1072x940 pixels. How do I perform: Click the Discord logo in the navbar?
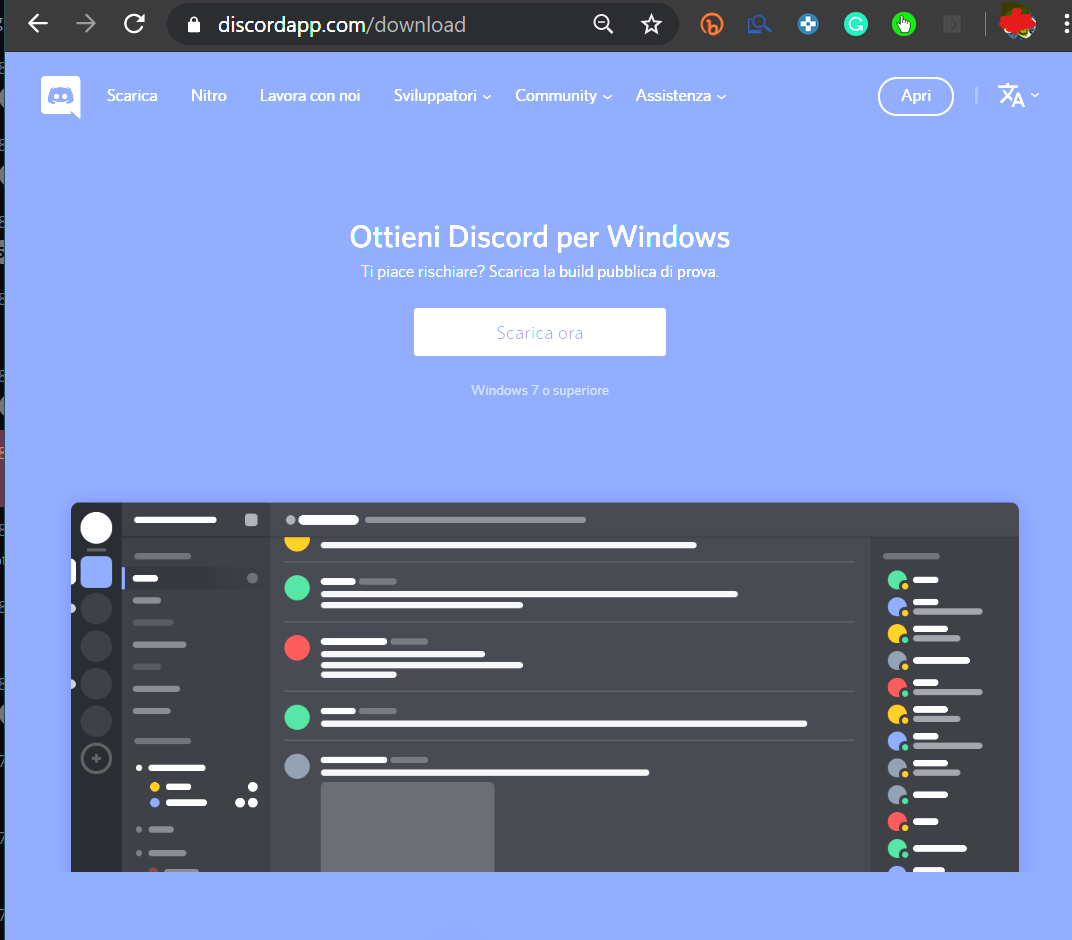pos(61,97)
